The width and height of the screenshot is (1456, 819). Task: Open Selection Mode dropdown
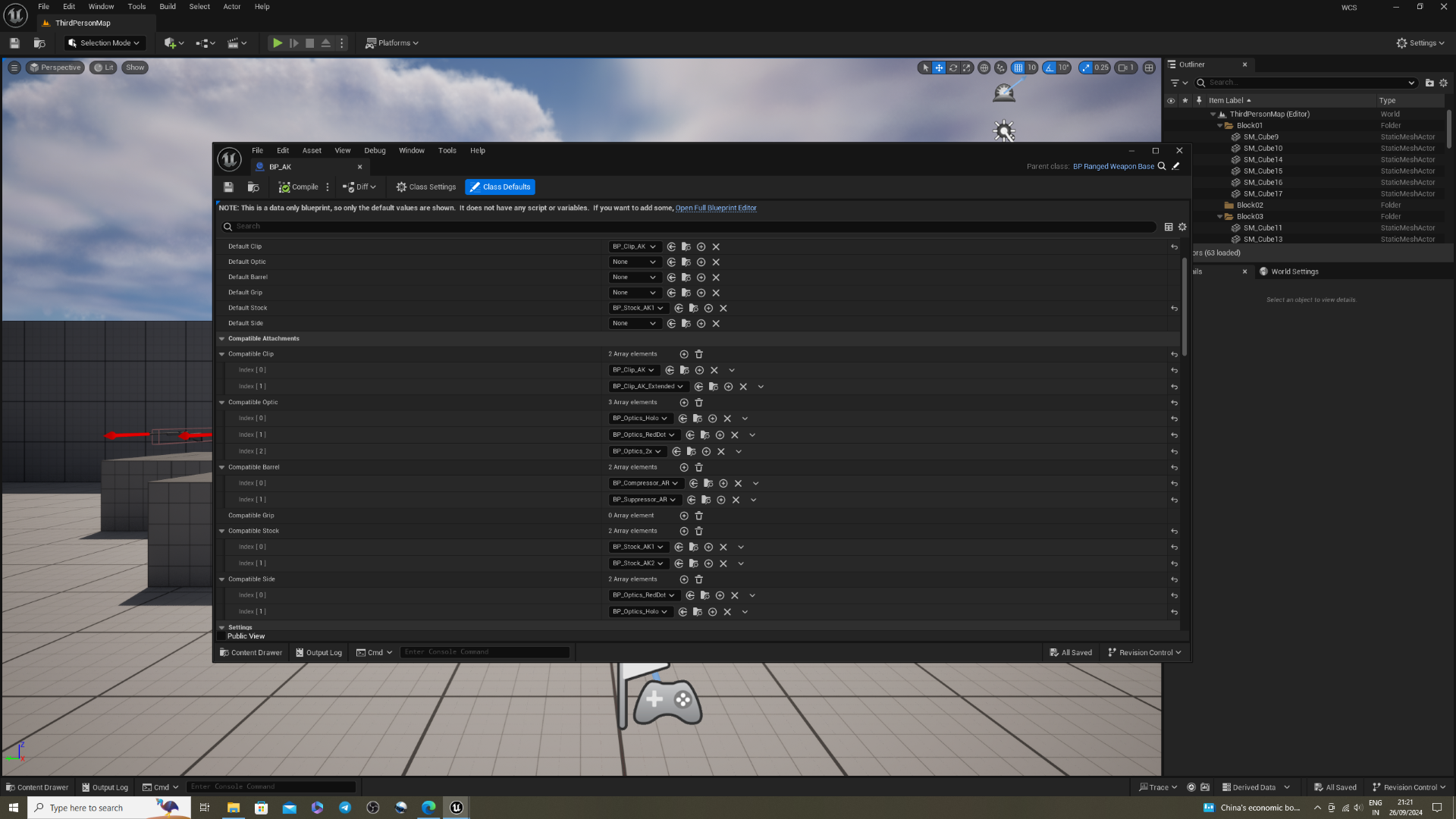(x=104, y=43)
